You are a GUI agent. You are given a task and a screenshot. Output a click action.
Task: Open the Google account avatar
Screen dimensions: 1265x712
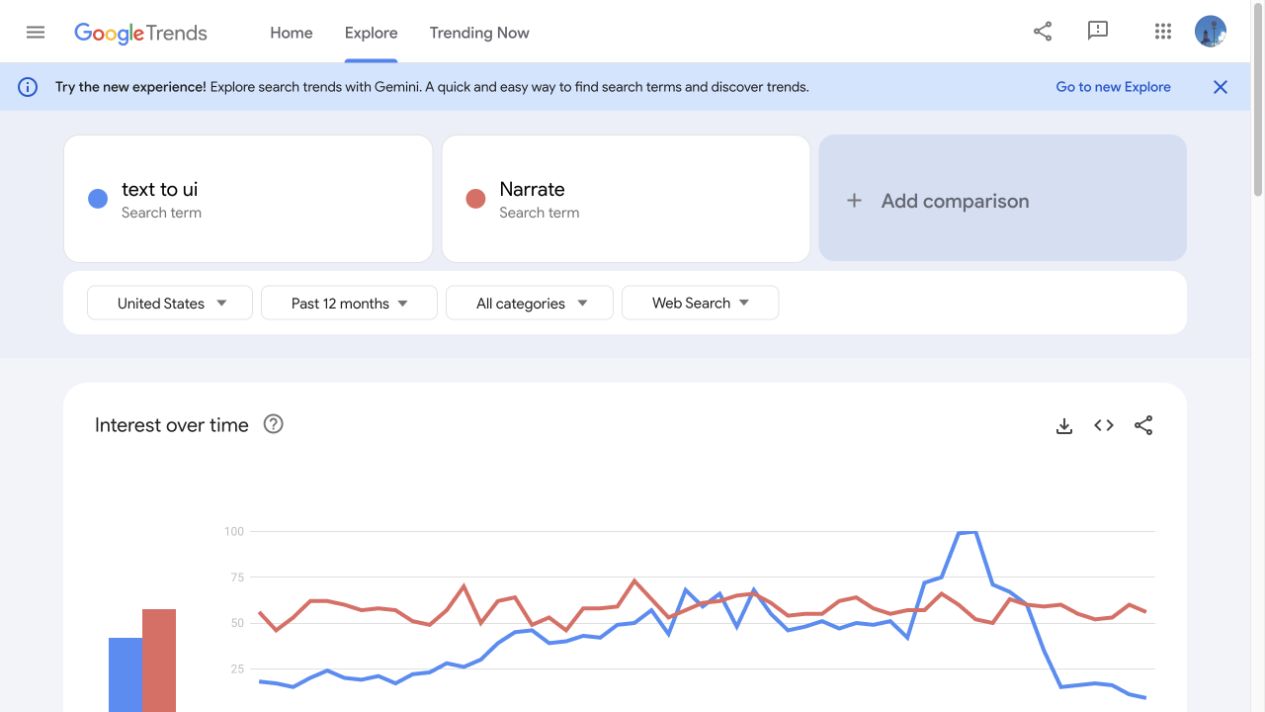(1210, 32)
